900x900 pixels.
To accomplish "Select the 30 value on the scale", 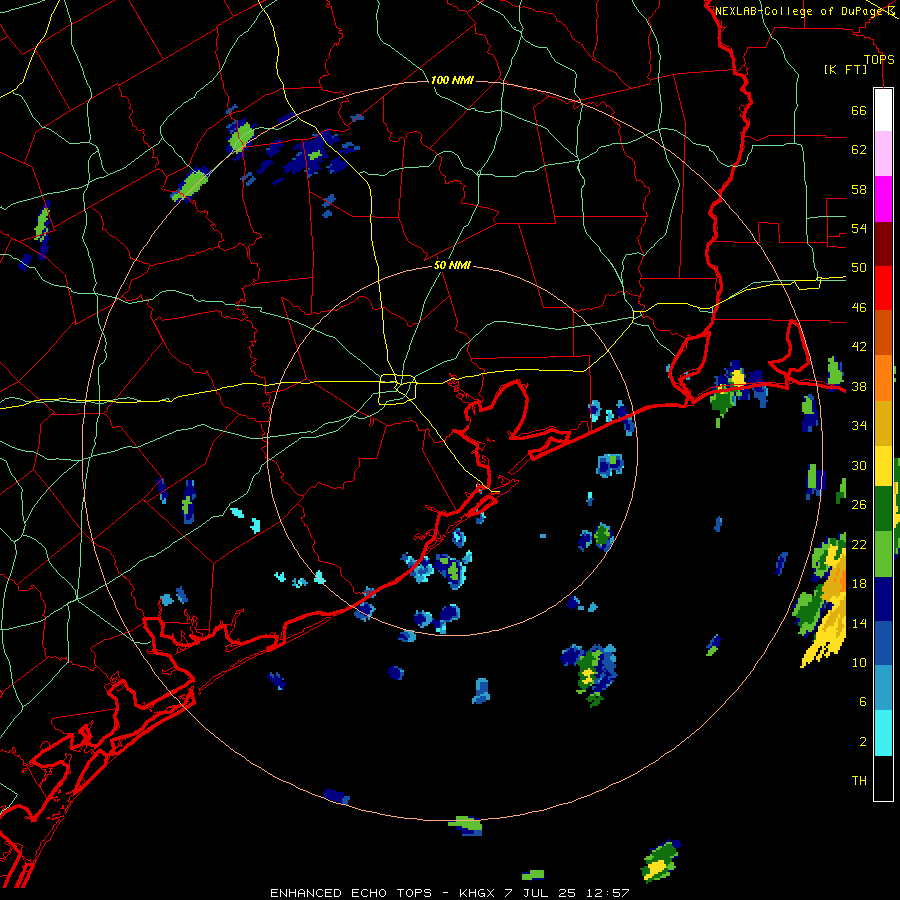I will pyautogui.click(x=859, y=465).
